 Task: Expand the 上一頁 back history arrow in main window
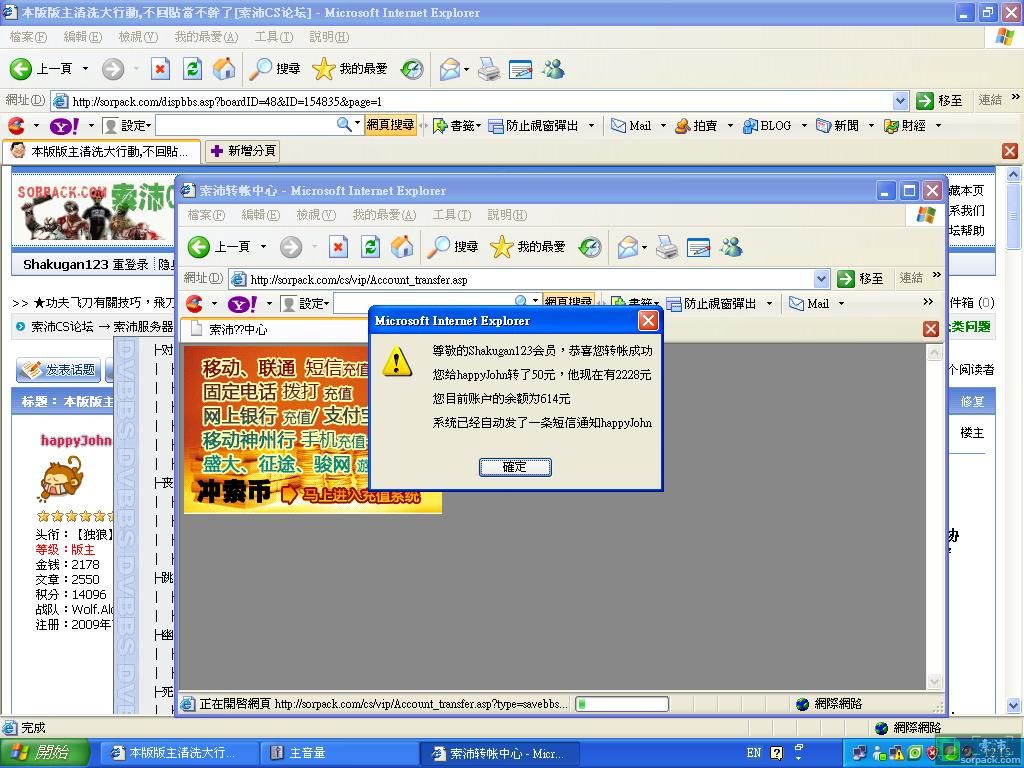[x=85, y=69]
